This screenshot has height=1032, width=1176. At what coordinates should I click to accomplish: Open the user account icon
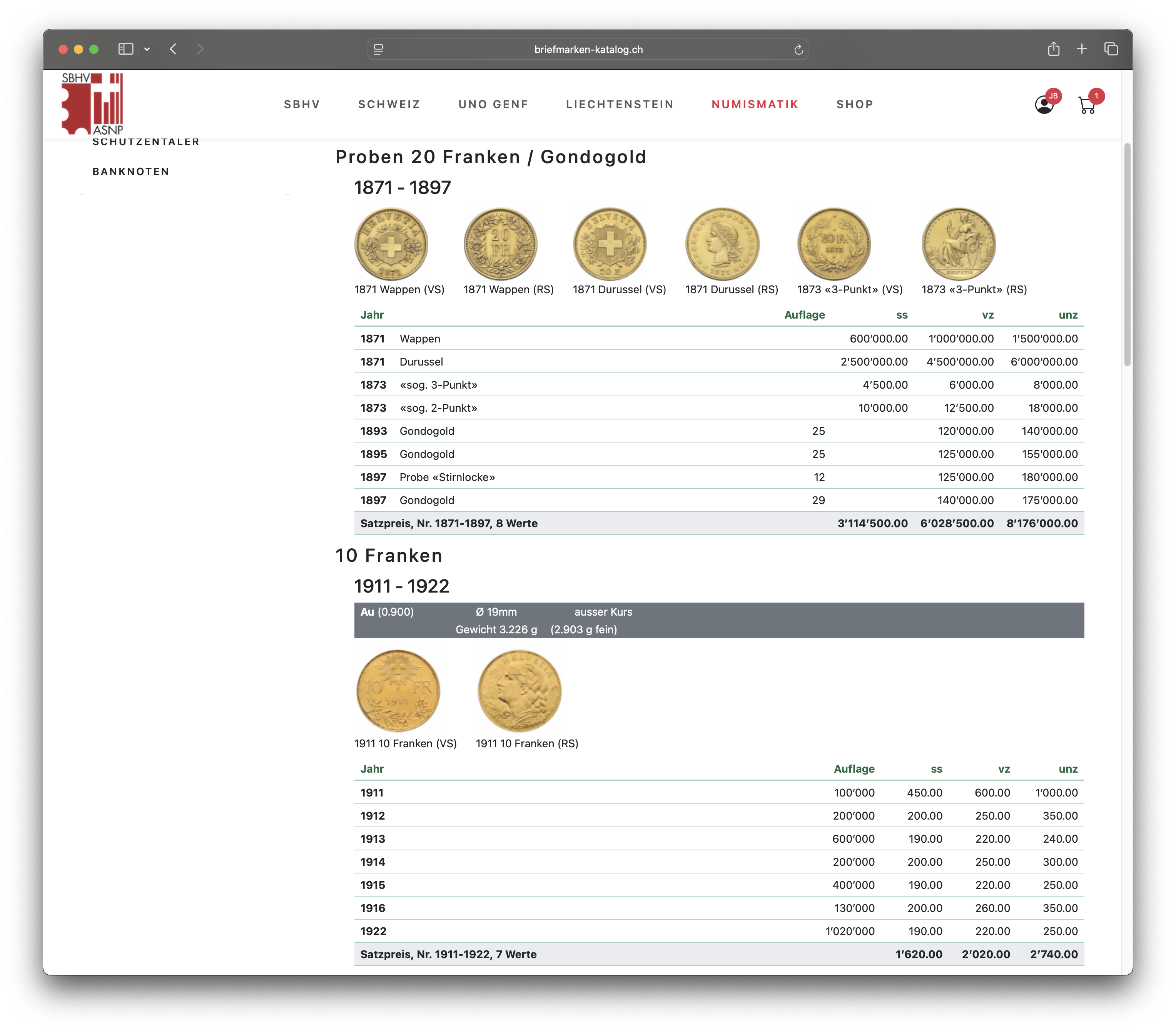tap(1044, 105)
